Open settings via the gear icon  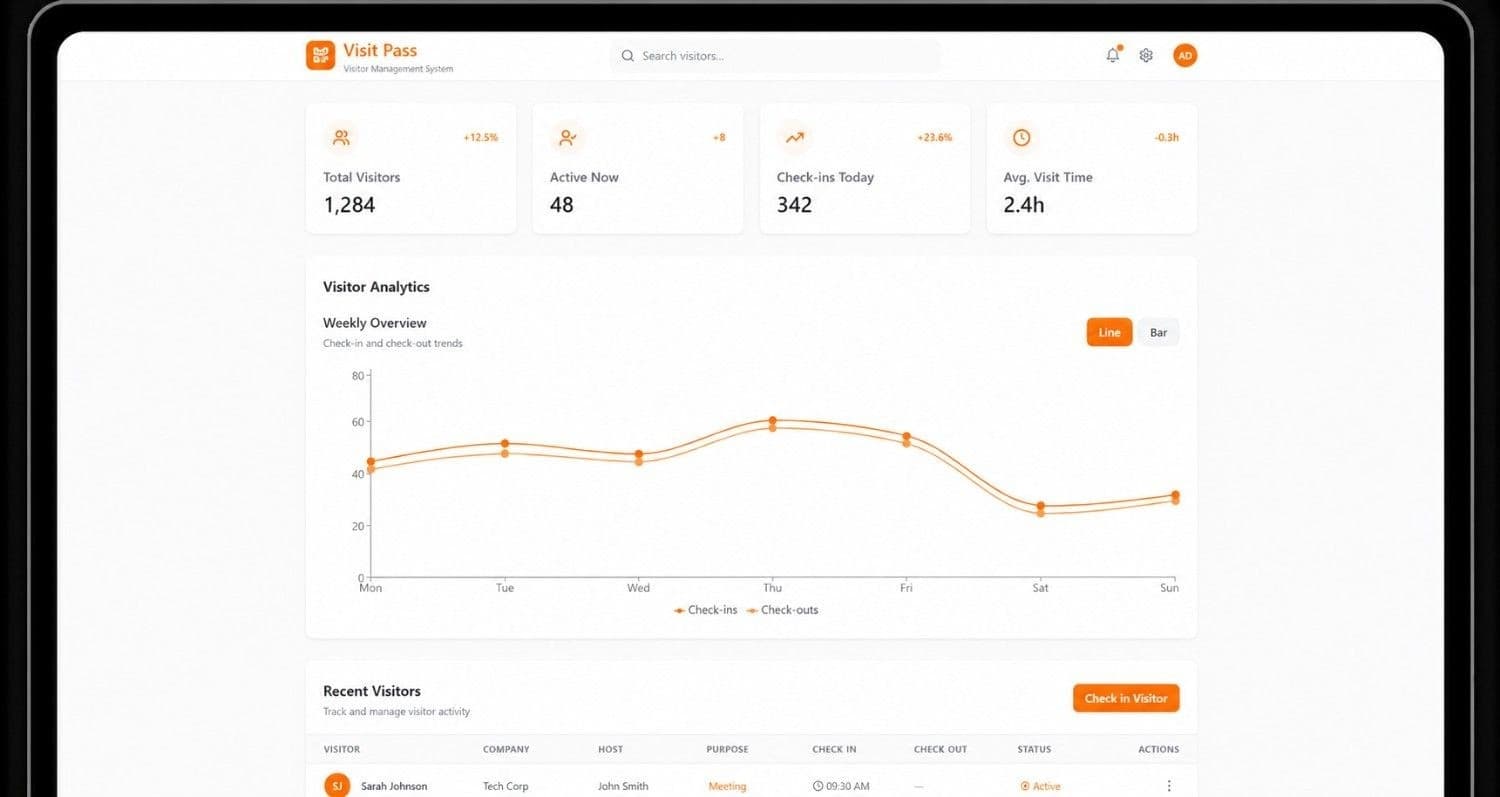pos(1146,56)
